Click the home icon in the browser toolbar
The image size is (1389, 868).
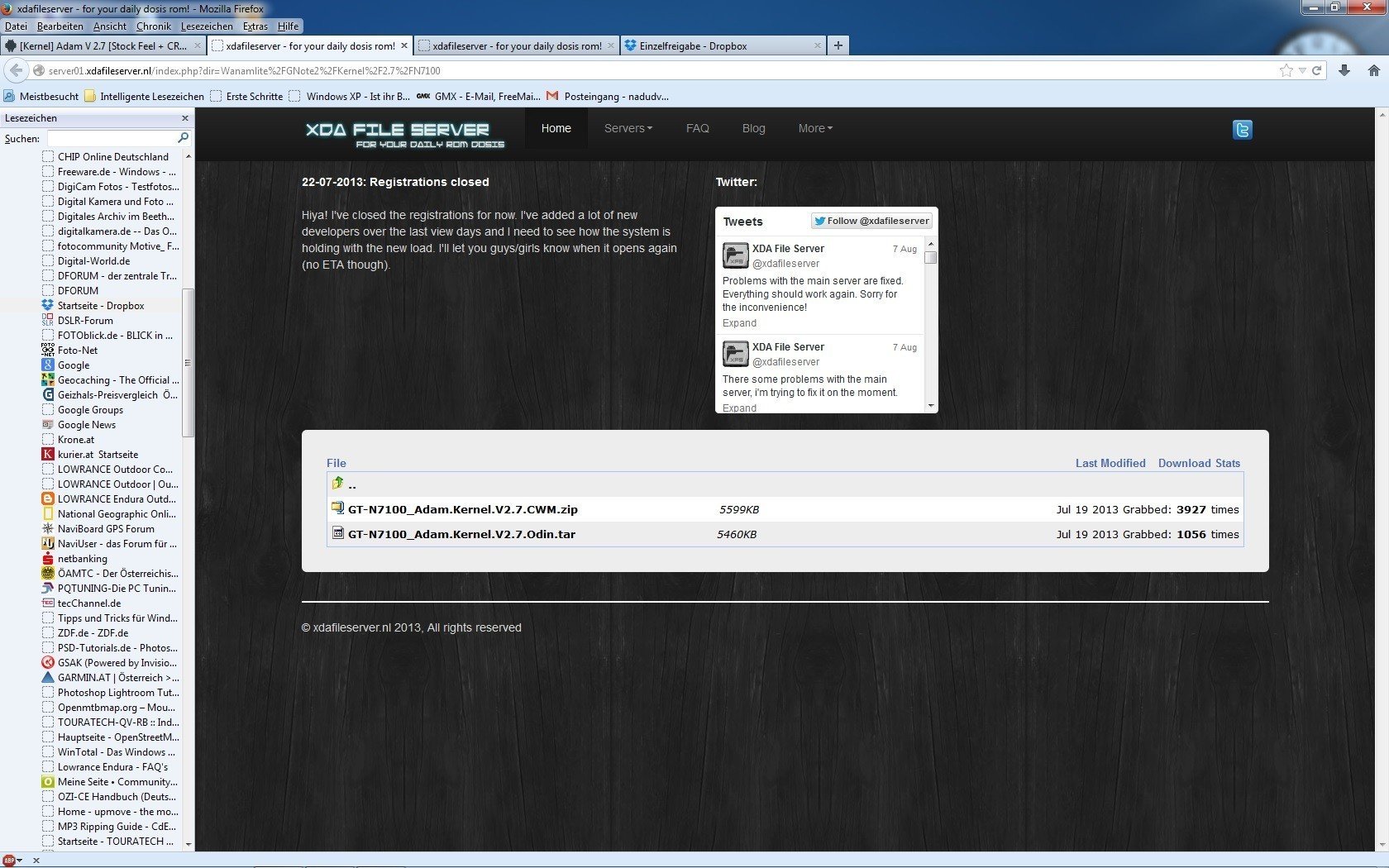pyautogui.click(x=1373, y=70)
